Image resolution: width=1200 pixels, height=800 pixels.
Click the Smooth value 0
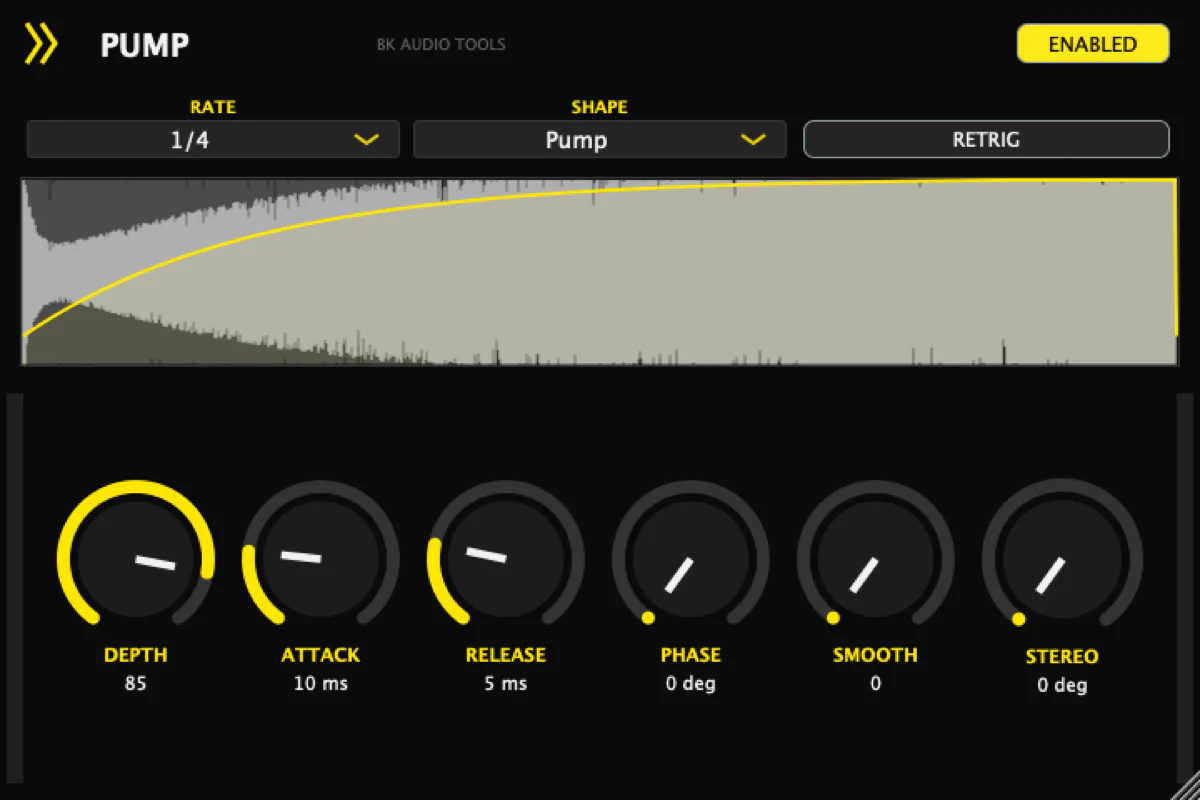pyautogui.click(x=876, y=684)
